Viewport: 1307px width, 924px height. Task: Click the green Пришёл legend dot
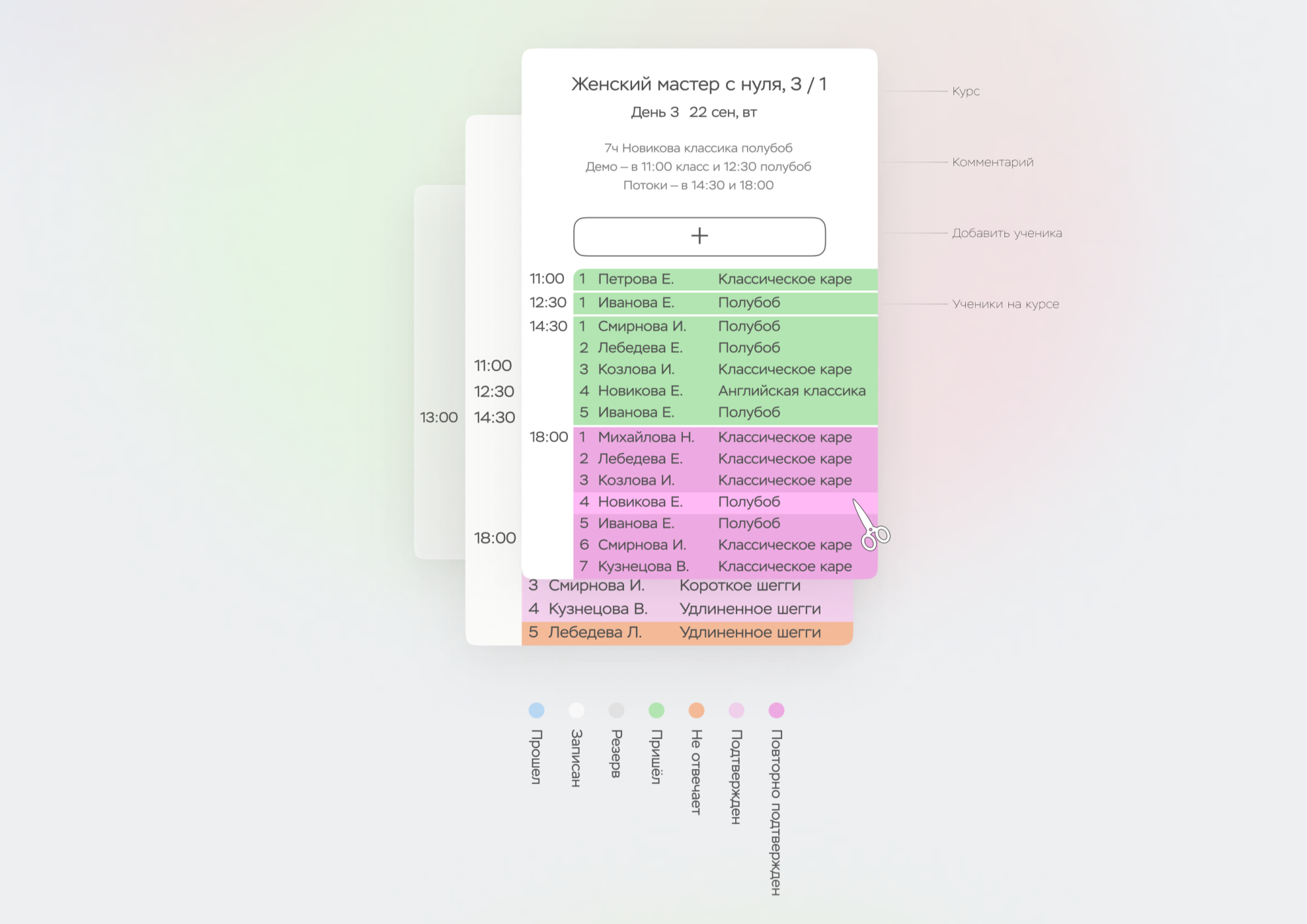pyautogui.click(x=656, y=710)
